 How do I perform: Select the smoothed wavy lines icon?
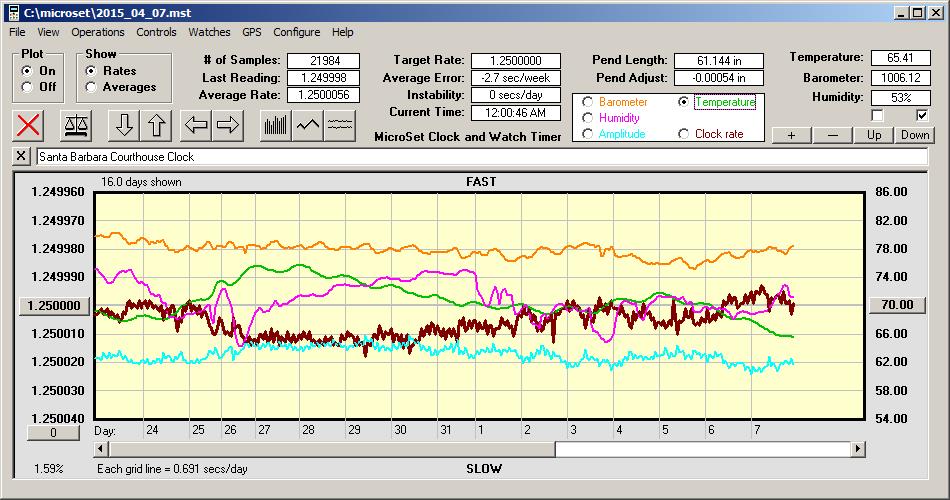(340, 125)
